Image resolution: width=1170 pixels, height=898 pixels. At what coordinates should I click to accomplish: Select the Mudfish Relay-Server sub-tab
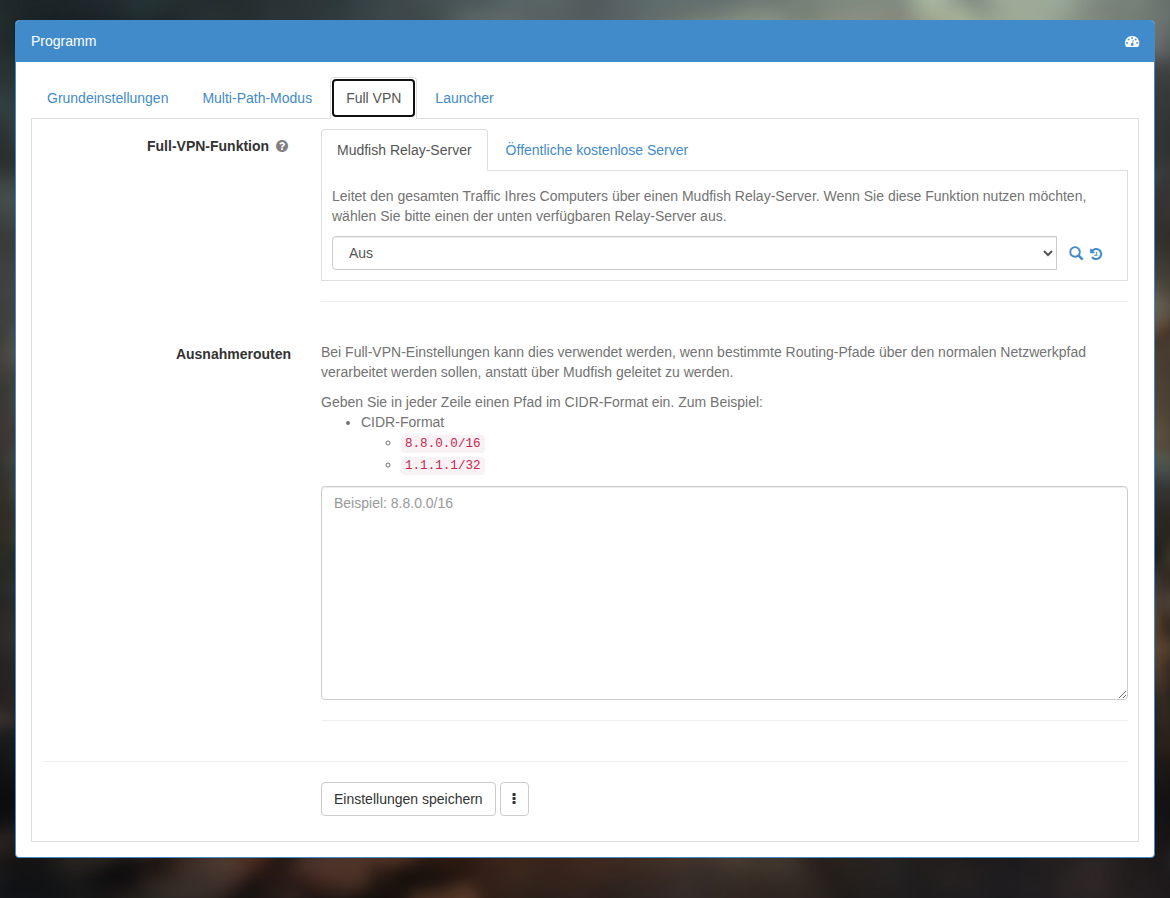[404, 150]
